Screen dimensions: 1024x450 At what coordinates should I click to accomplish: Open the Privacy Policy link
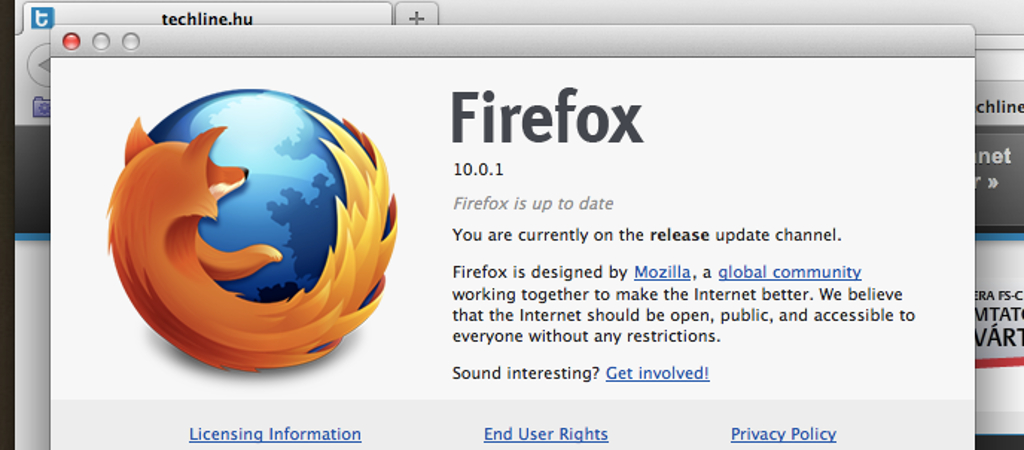click(x=783, y=434)
